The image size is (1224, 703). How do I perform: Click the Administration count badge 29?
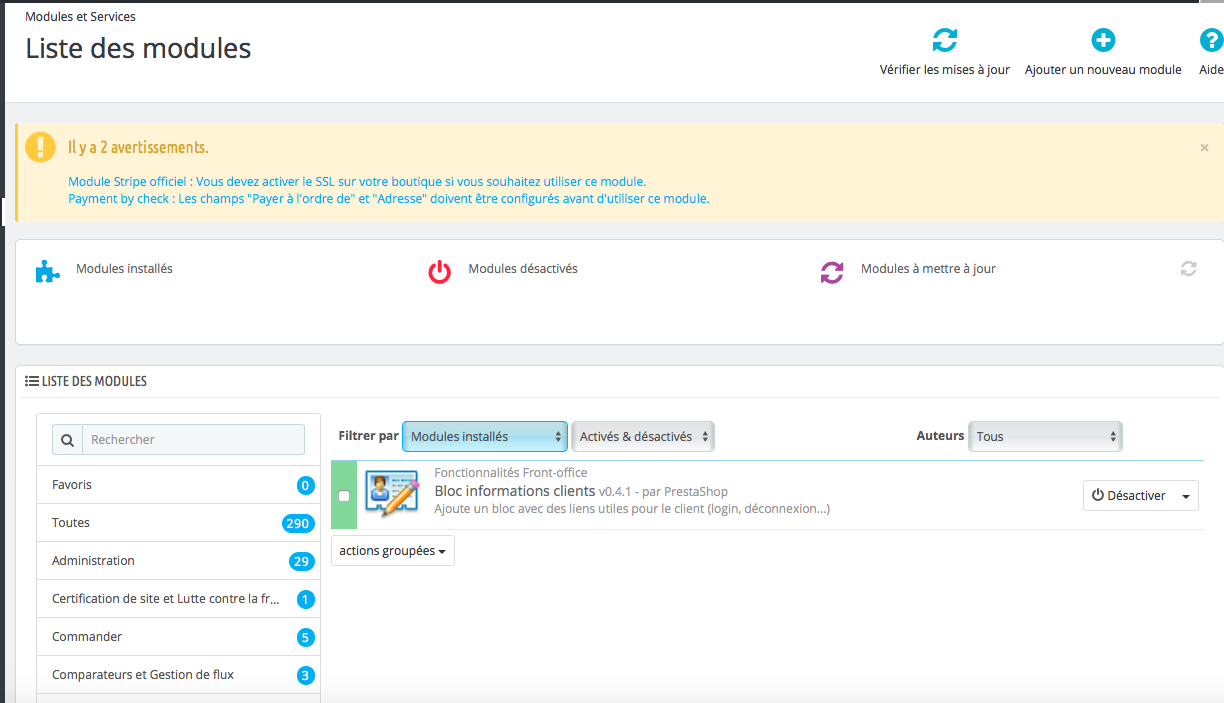click(302, 561)
